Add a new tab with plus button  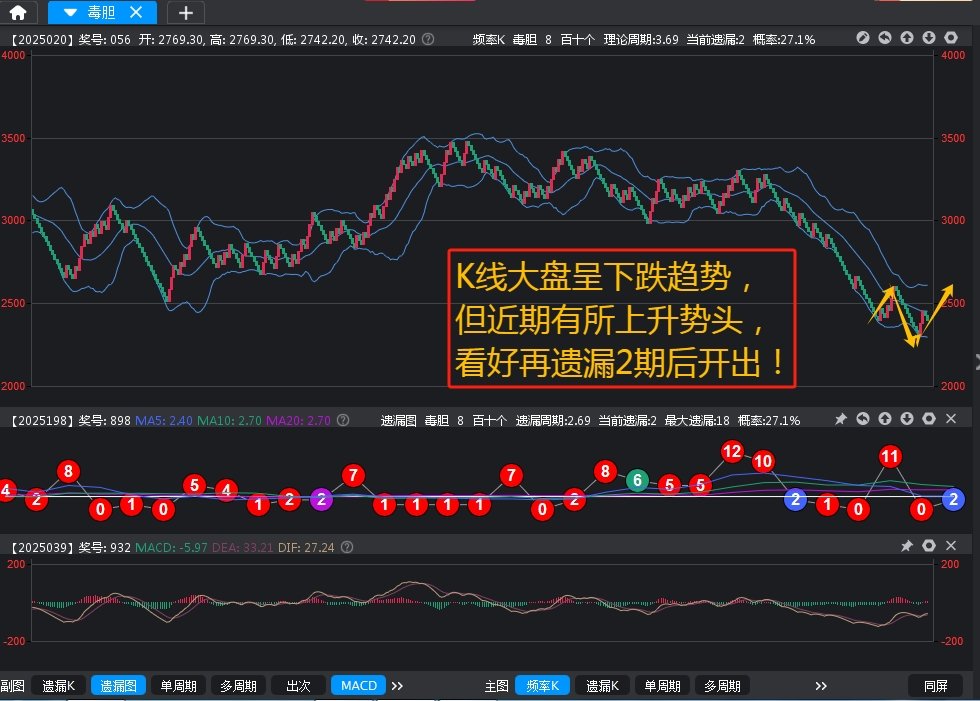coord(186,12)
